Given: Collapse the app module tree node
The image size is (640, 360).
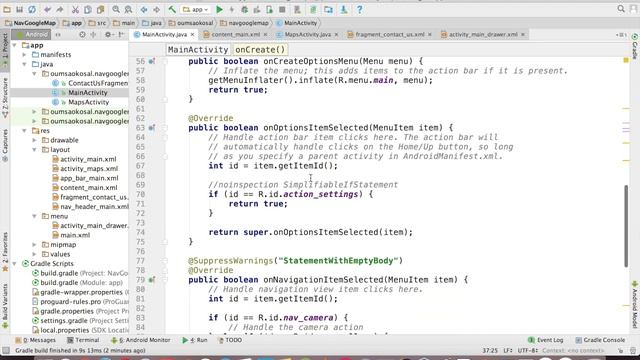Looking at the screenshot, I should [x=15, y=45].
